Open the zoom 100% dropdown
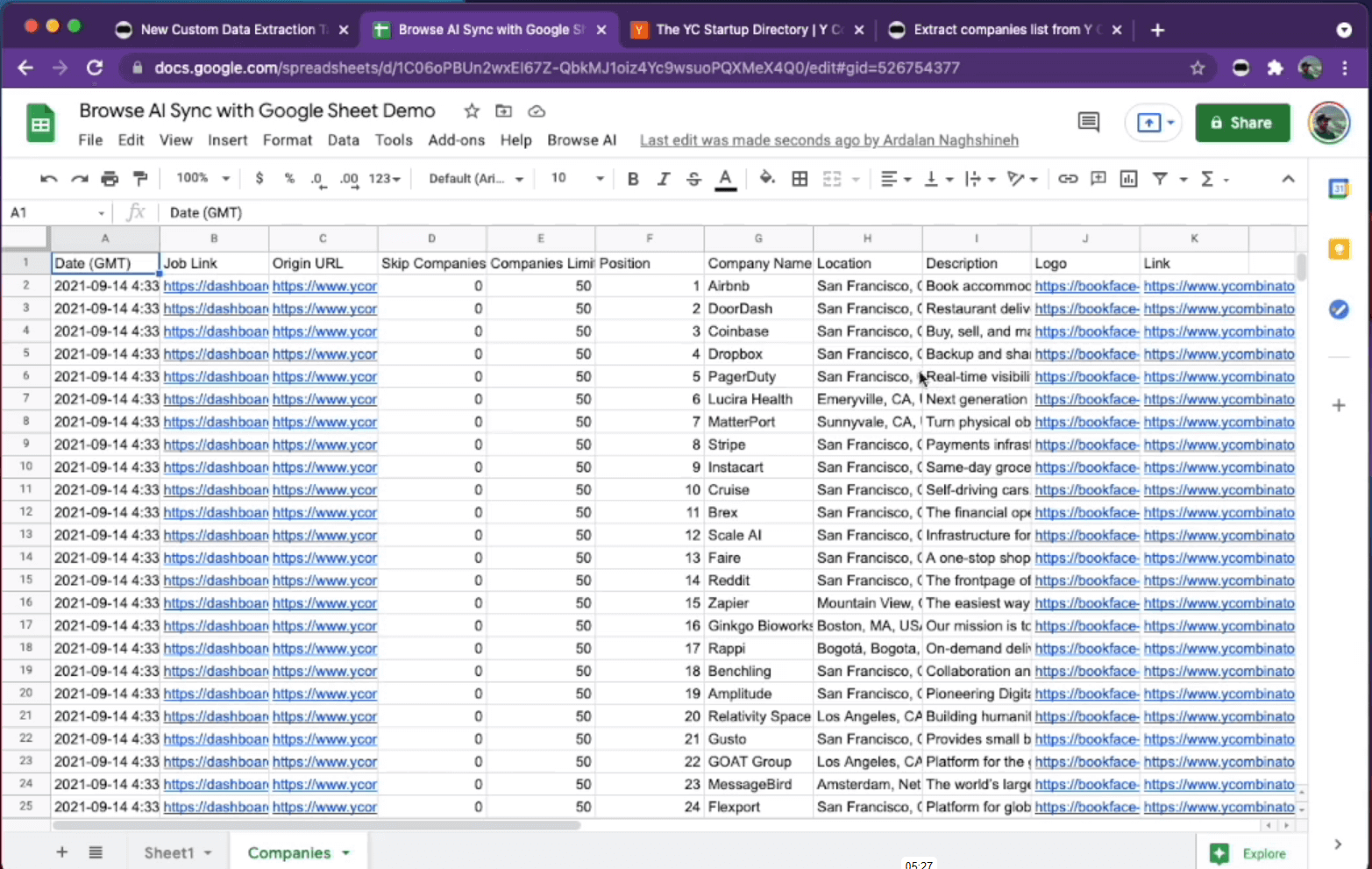 (x=203, y=178)
